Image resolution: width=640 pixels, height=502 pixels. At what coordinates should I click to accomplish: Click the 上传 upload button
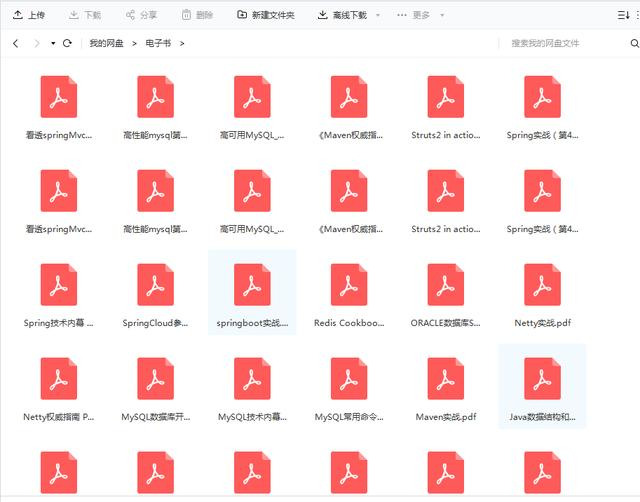point(29,15)
